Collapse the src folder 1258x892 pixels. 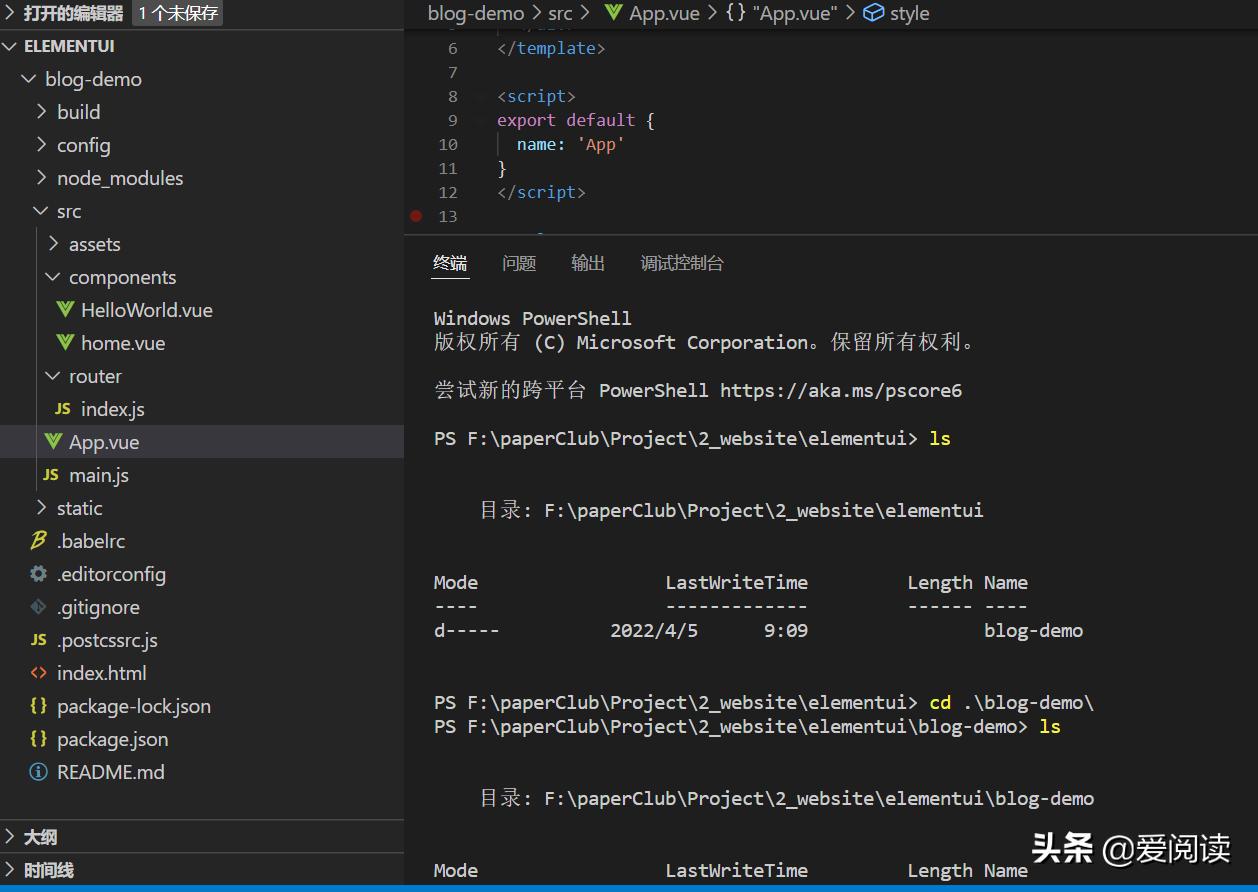41,211
